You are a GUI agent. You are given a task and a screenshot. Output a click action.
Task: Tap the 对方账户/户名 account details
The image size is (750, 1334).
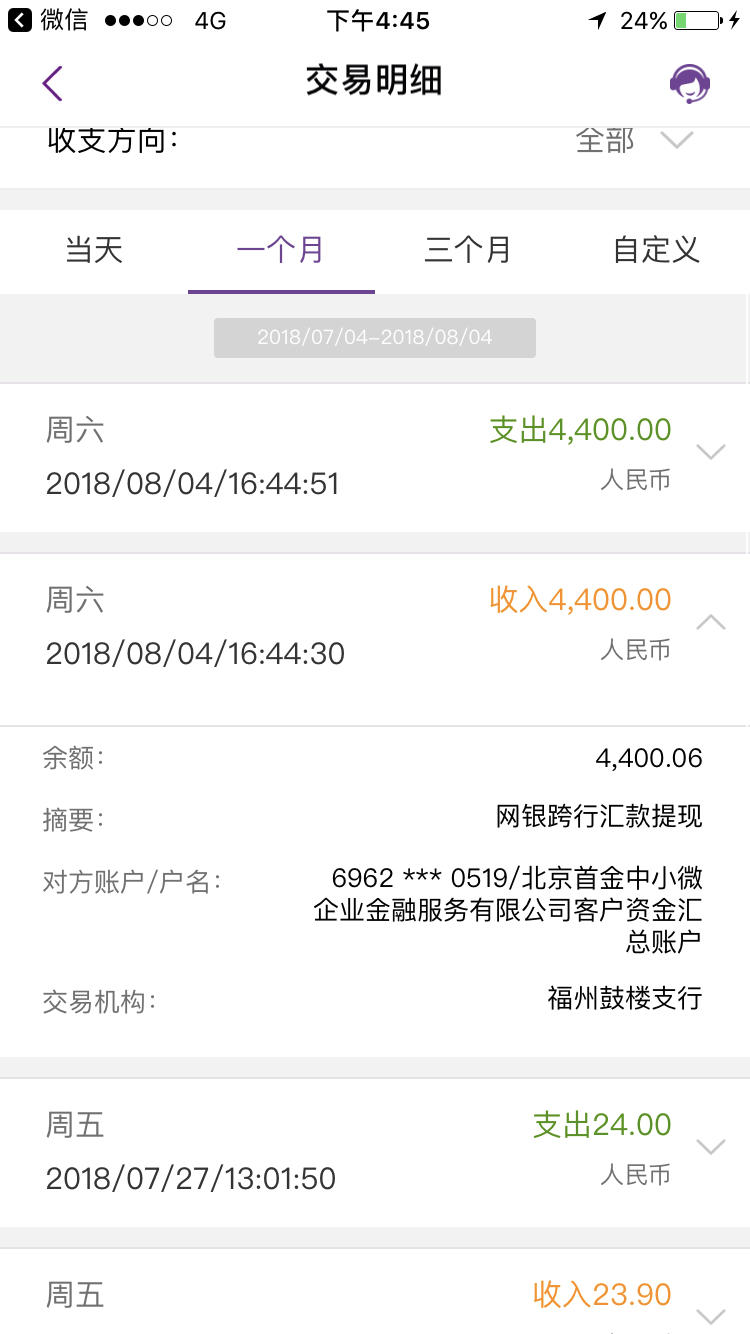tap(508, 910)
